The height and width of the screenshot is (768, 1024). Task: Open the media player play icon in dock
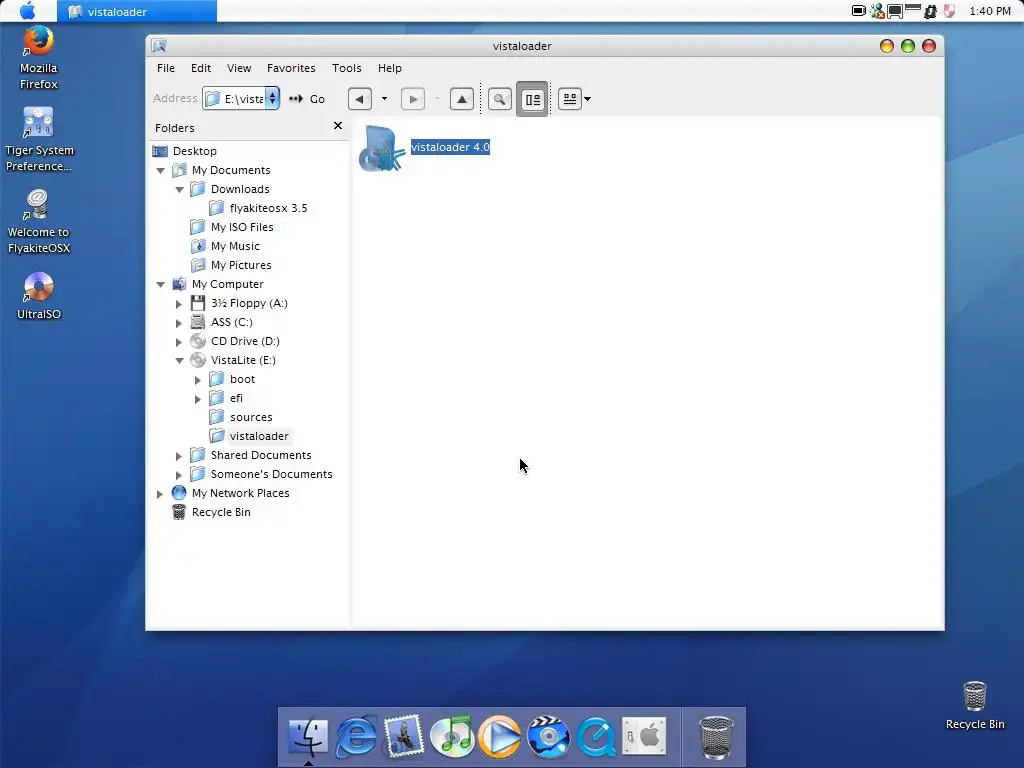tap(500, 737)
